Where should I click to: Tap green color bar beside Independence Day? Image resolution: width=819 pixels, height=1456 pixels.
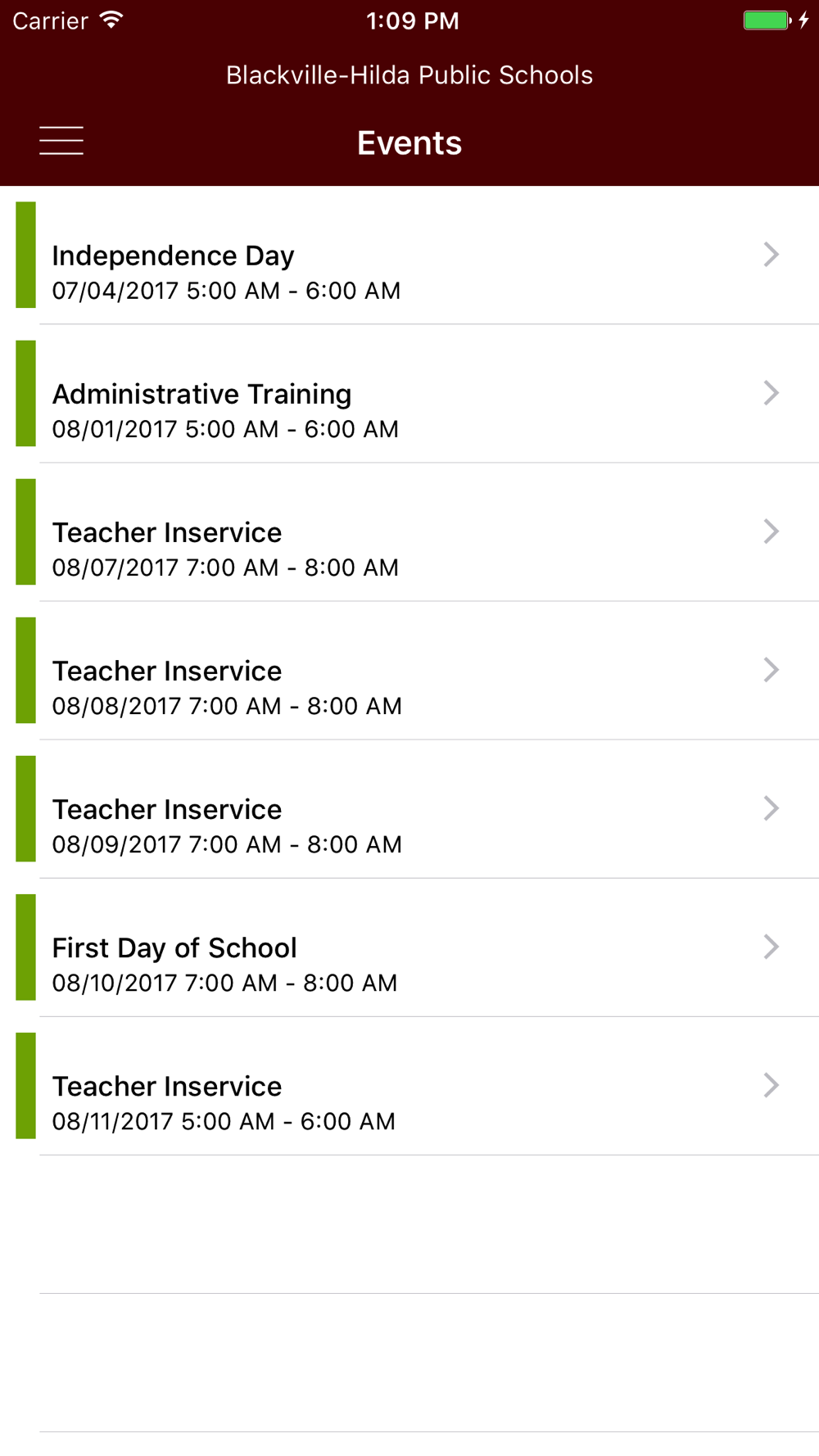click(x=26, y=255)
